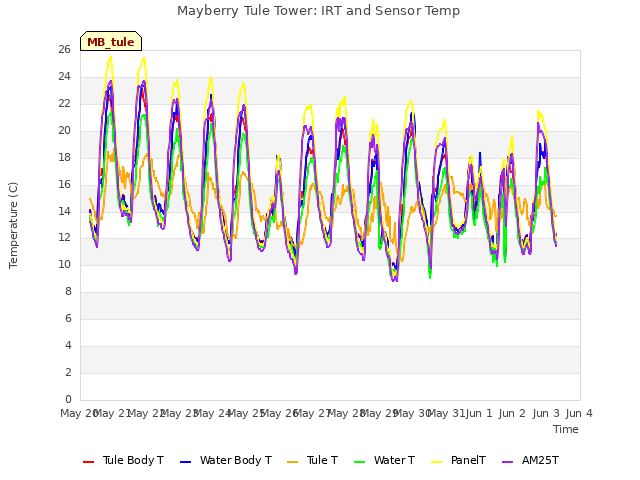640x480 pixels.
Task: Click the 16 y-axis tick label
Action: [64, 184]
